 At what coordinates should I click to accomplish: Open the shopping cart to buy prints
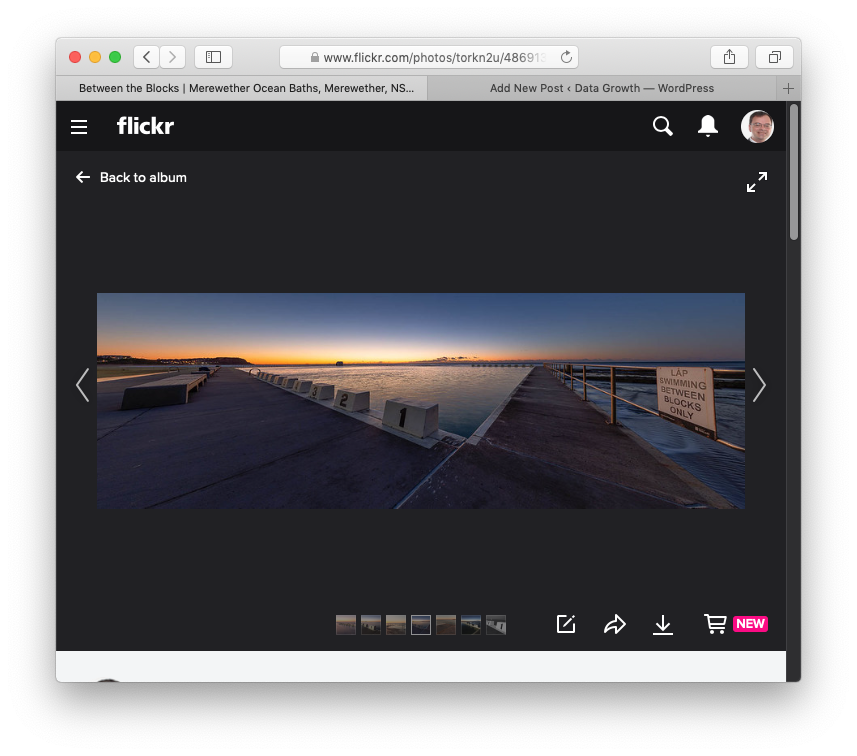point(715,624)
